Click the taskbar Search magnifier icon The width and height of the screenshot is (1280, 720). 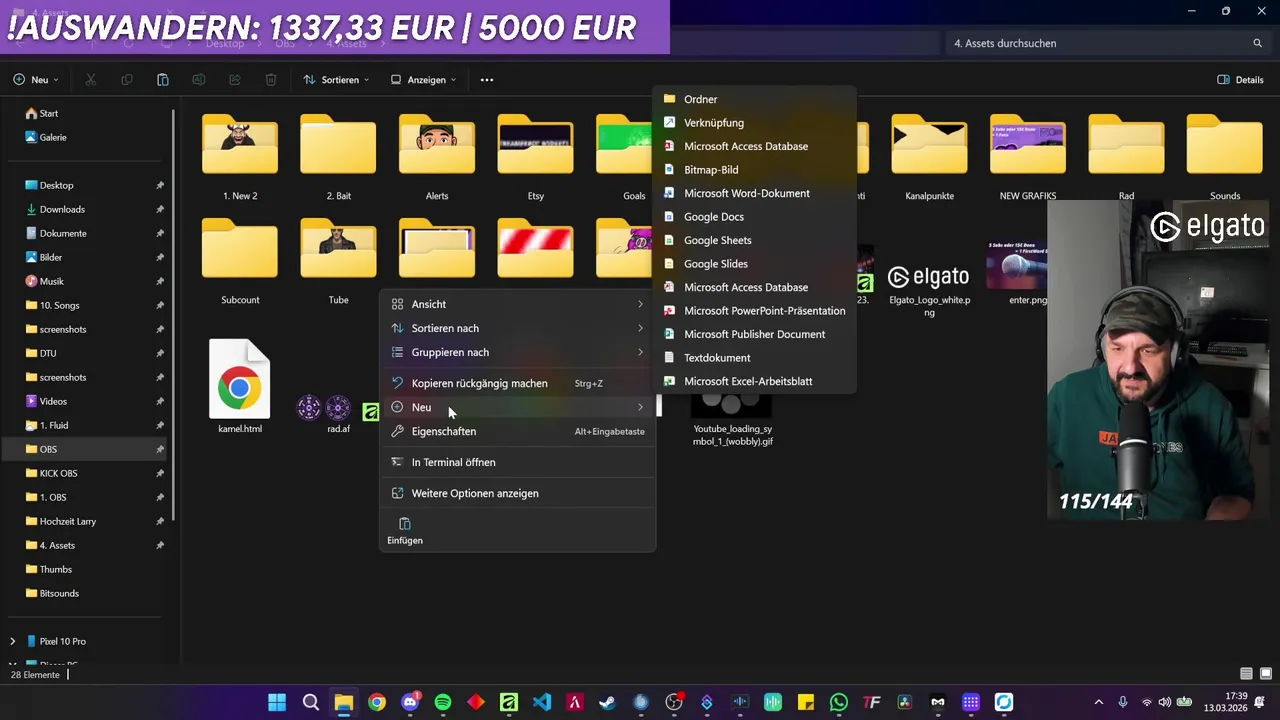[x=311, y=702]
